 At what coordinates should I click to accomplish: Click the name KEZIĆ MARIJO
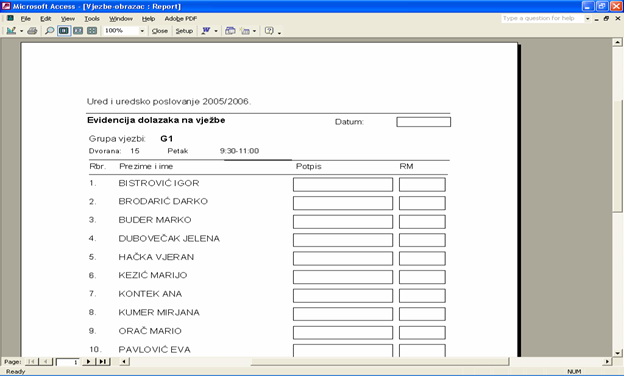153,275
